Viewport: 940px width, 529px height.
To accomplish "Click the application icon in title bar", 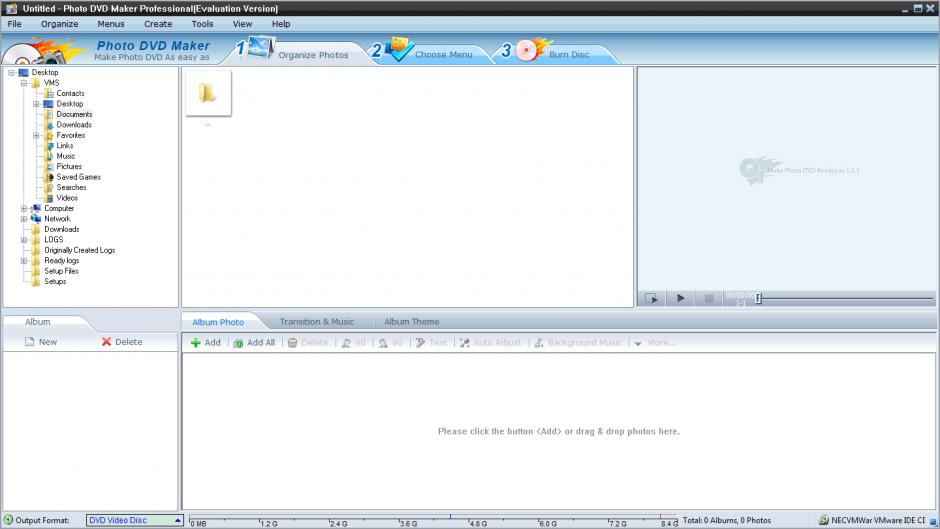I will click(x=11, y=8).
